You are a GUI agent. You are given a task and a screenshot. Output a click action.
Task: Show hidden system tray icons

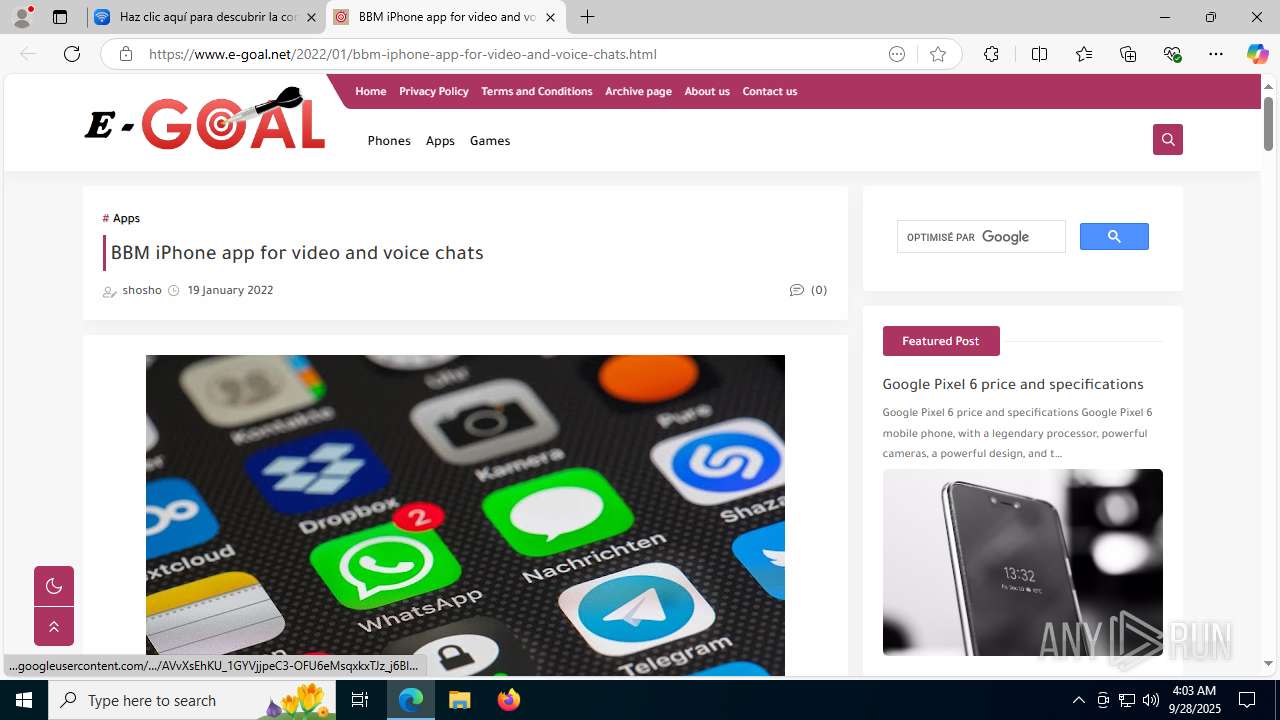point(1078,700)
